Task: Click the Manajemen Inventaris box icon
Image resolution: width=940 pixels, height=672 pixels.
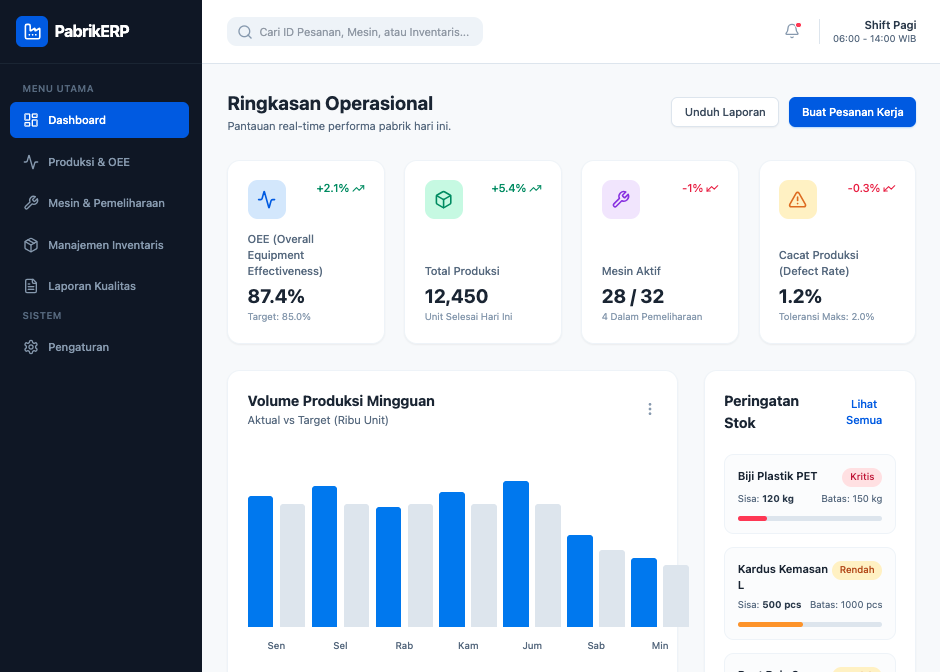Action: click(x=32, y=244)
